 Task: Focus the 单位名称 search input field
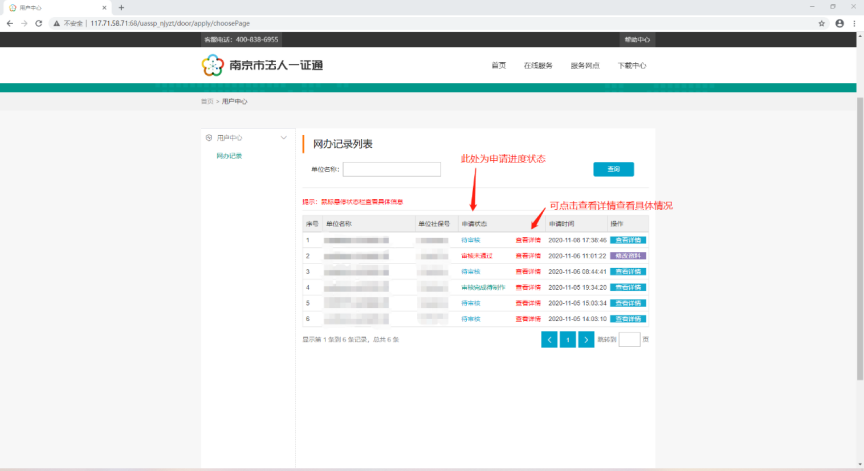[391, 169]
